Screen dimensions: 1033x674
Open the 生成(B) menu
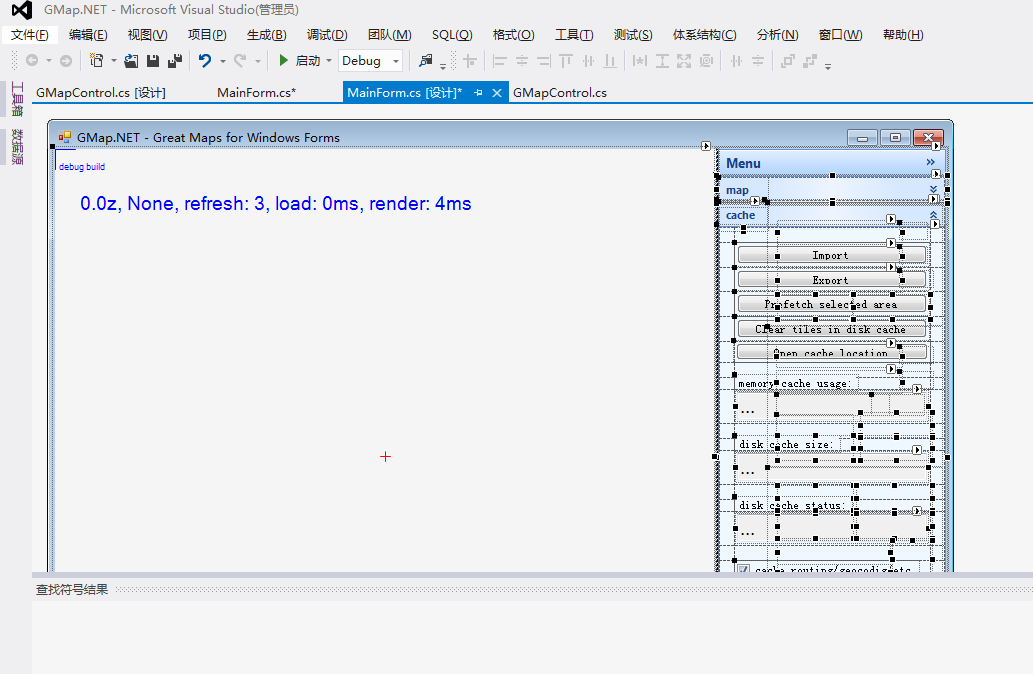pyautogui.click(x=267, y=35)
